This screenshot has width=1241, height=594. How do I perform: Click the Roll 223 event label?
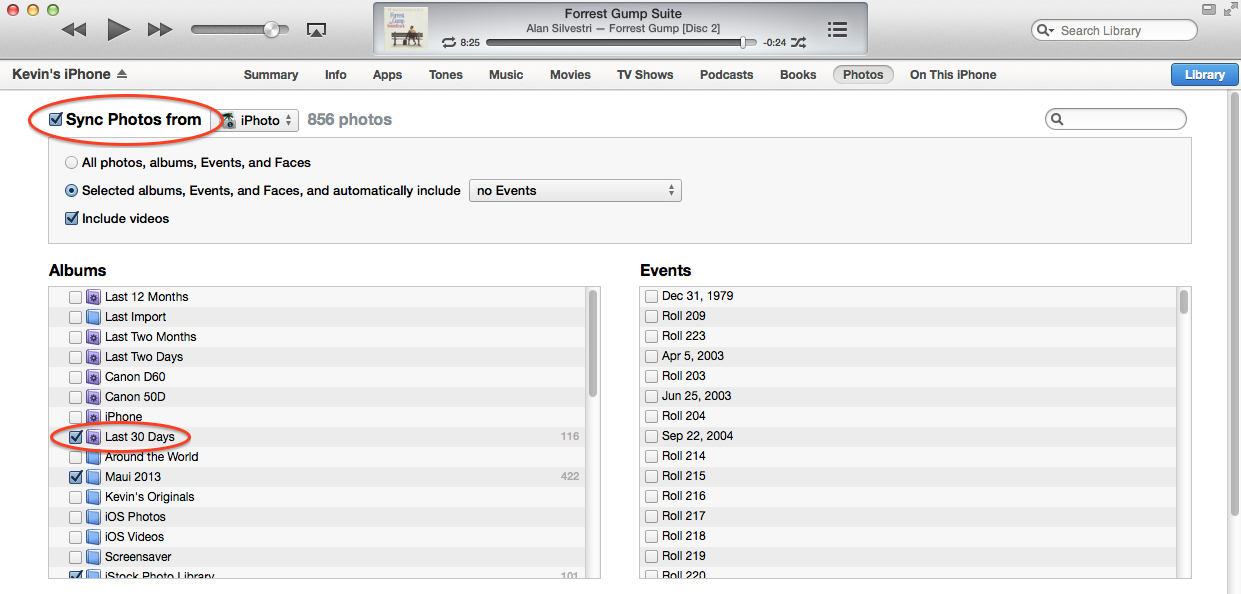tap(684, 336)
